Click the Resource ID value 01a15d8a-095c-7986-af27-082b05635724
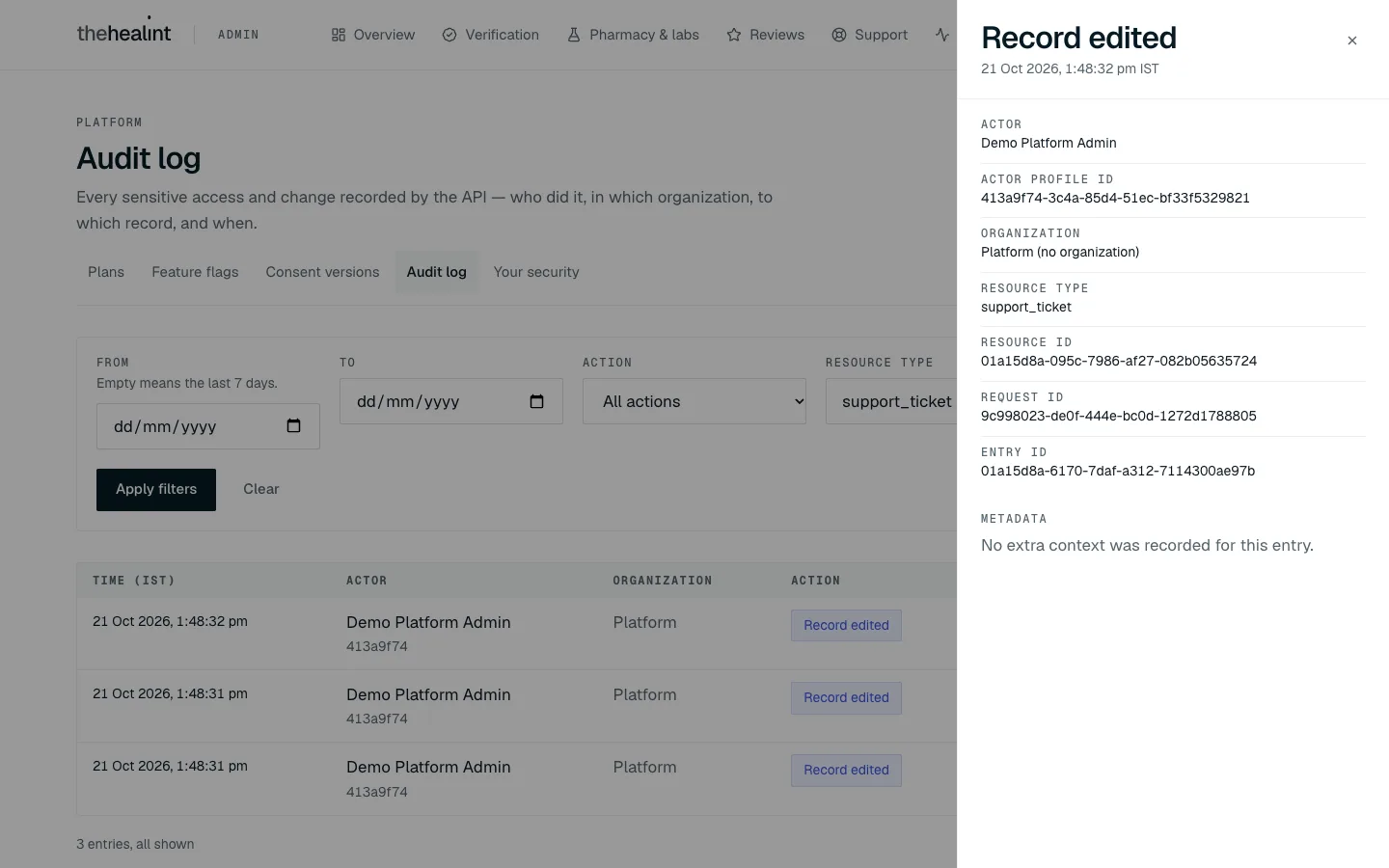 click(x=1119, y=361)
